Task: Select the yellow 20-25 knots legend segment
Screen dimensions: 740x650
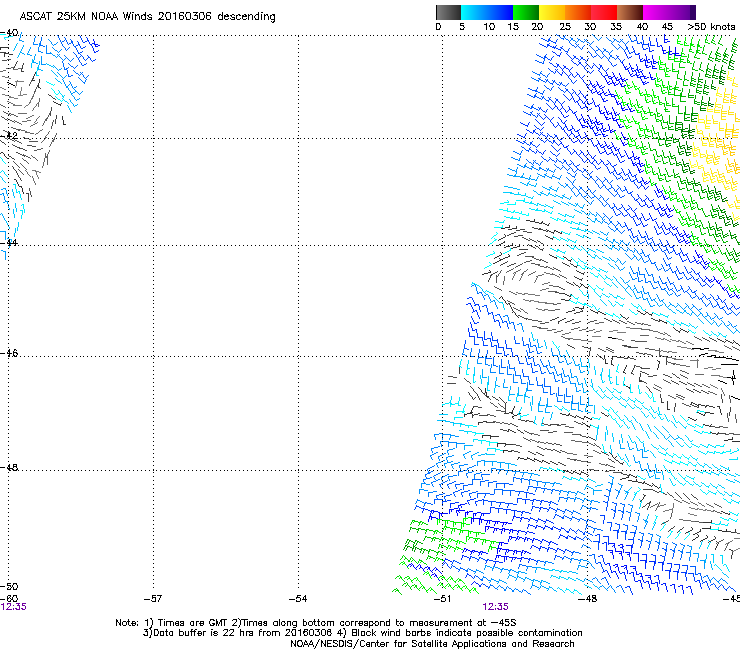Action: [552, 12]
